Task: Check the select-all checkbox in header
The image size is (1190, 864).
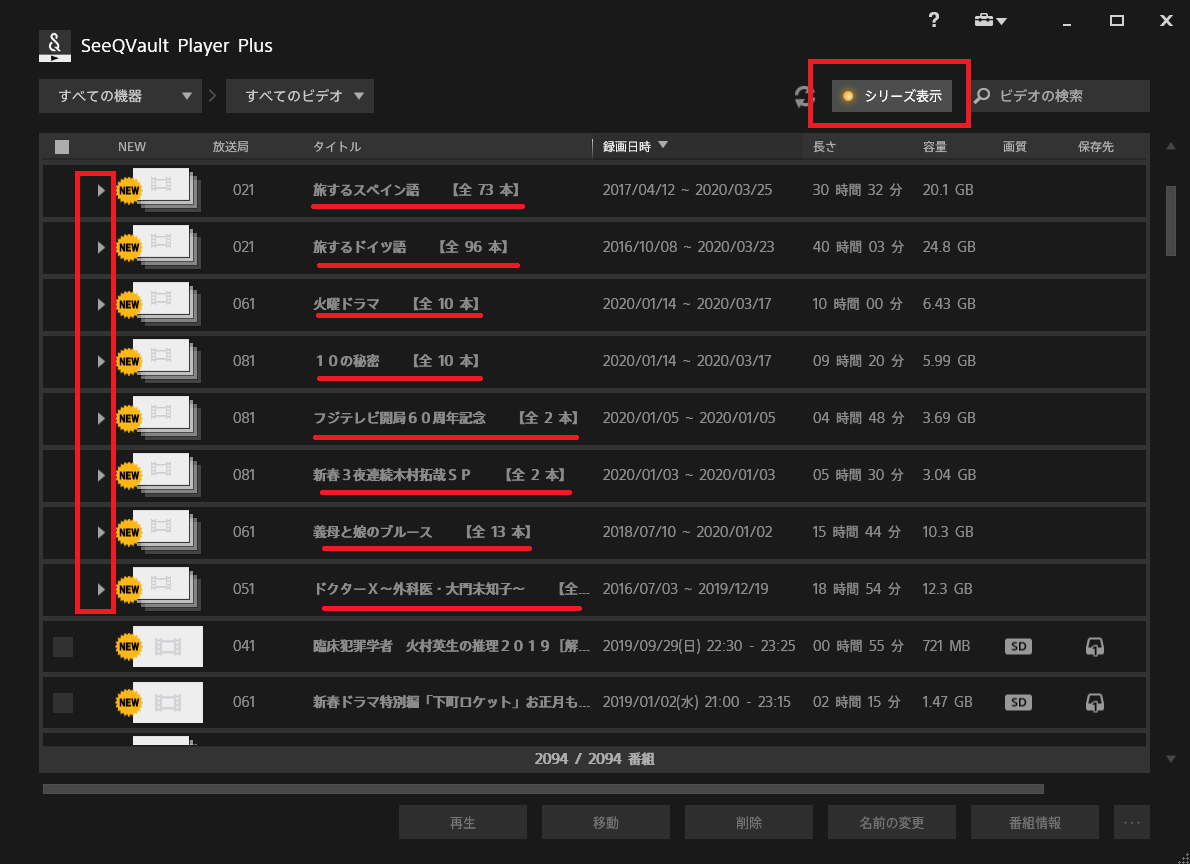Action: point(62,147)
